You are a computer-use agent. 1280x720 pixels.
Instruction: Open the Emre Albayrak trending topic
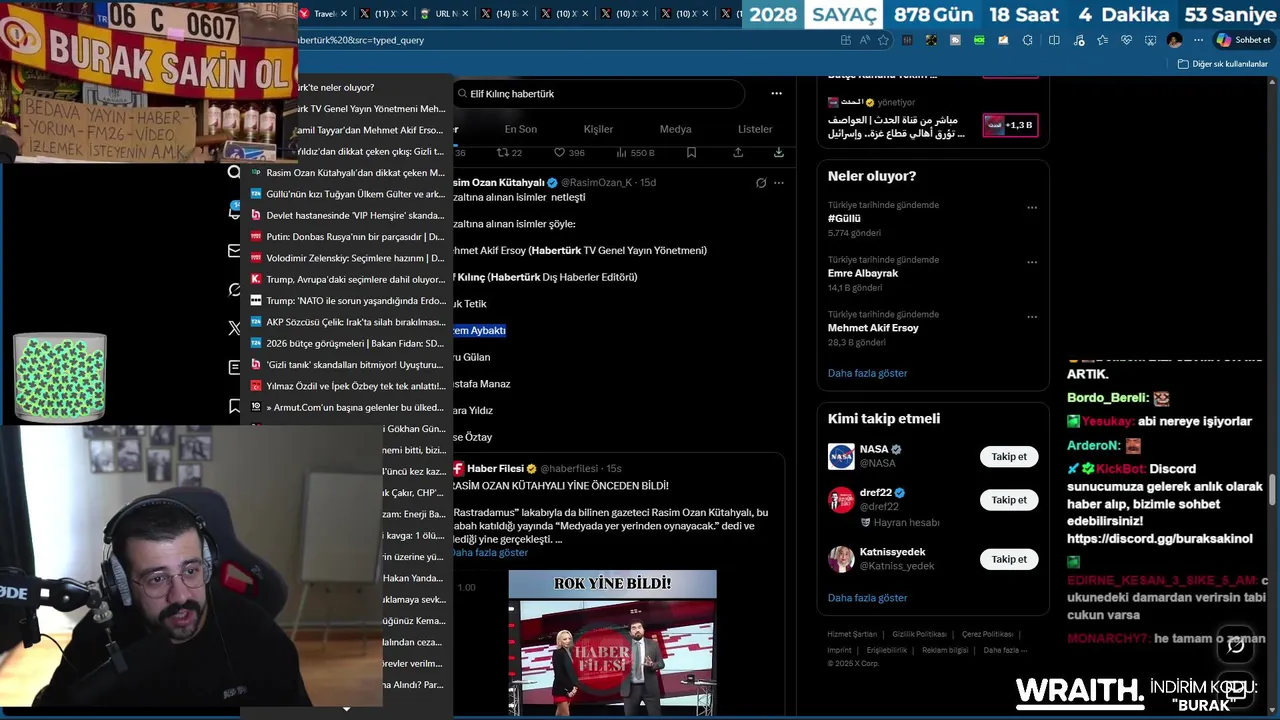863,273
